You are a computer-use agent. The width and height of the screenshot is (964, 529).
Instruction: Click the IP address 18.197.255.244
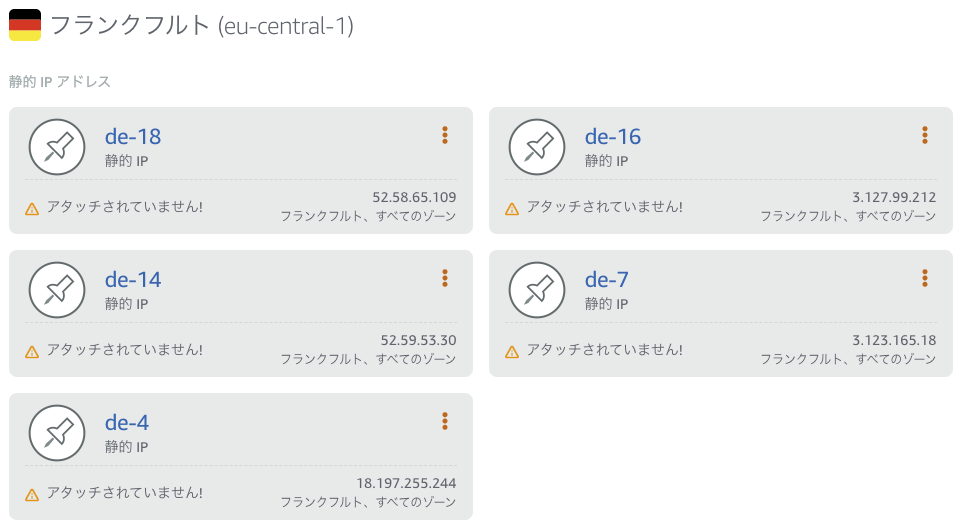406,484
